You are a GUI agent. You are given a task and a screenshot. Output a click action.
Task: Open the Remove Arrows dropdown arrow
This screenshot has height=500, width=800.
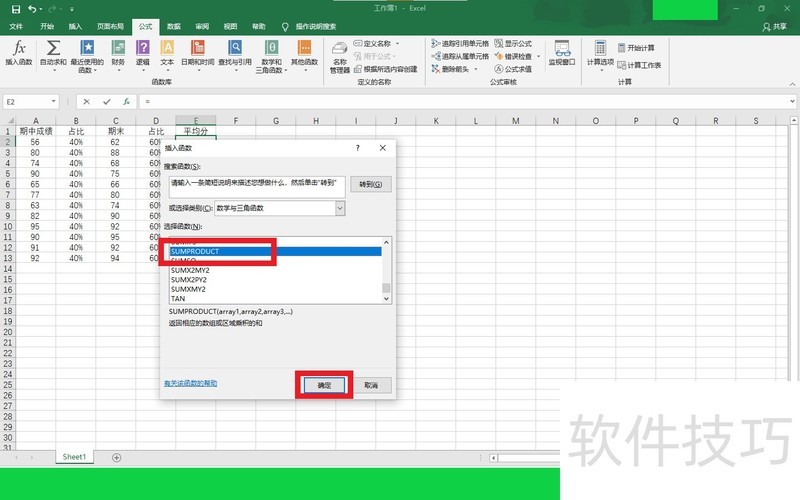[x=476, y=69]
